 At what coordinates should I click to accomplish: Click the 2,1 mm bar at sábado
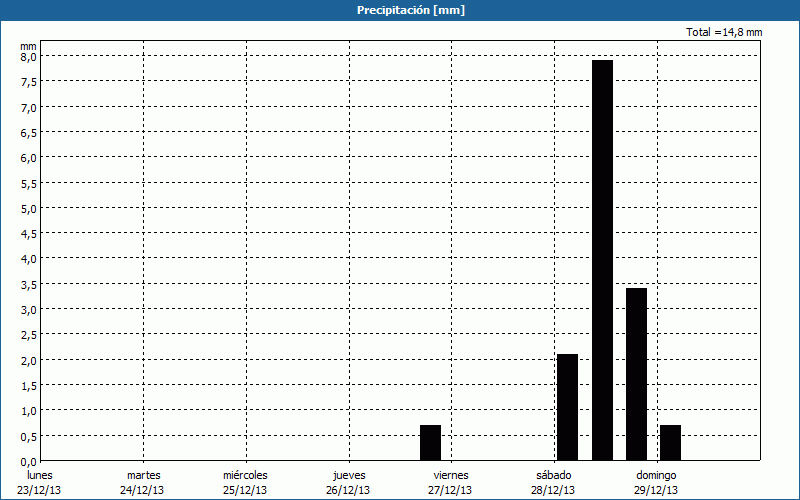(567, 407)
